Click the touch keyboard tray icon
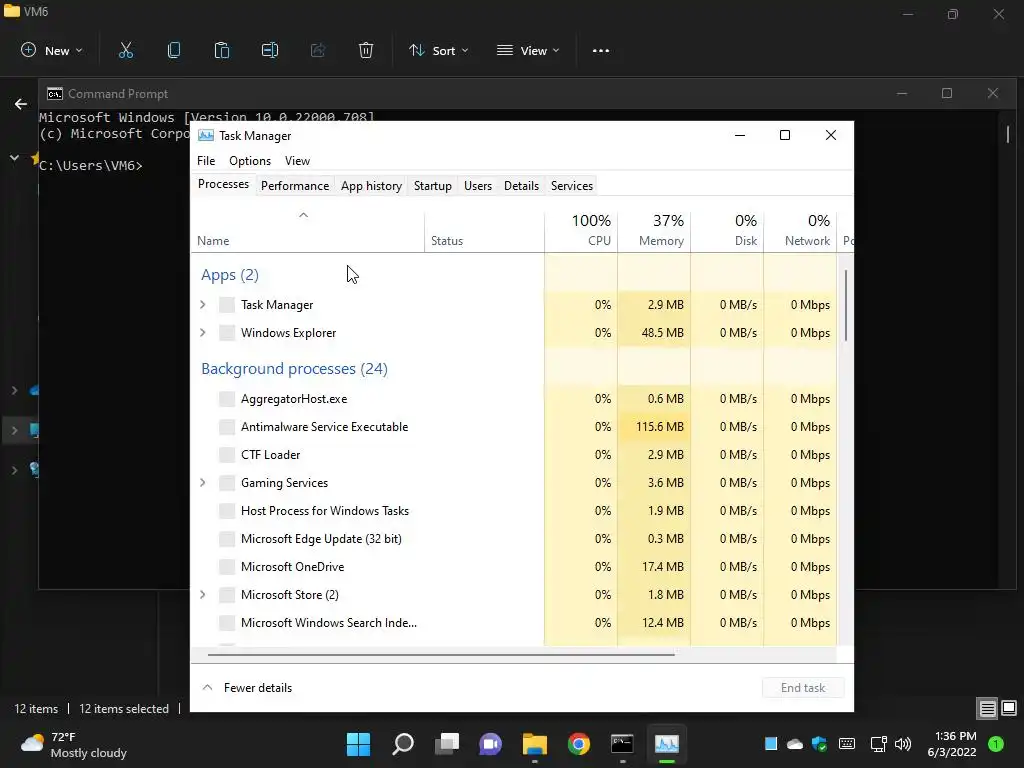The image size is (1024, 768). (x=847, y=744)
